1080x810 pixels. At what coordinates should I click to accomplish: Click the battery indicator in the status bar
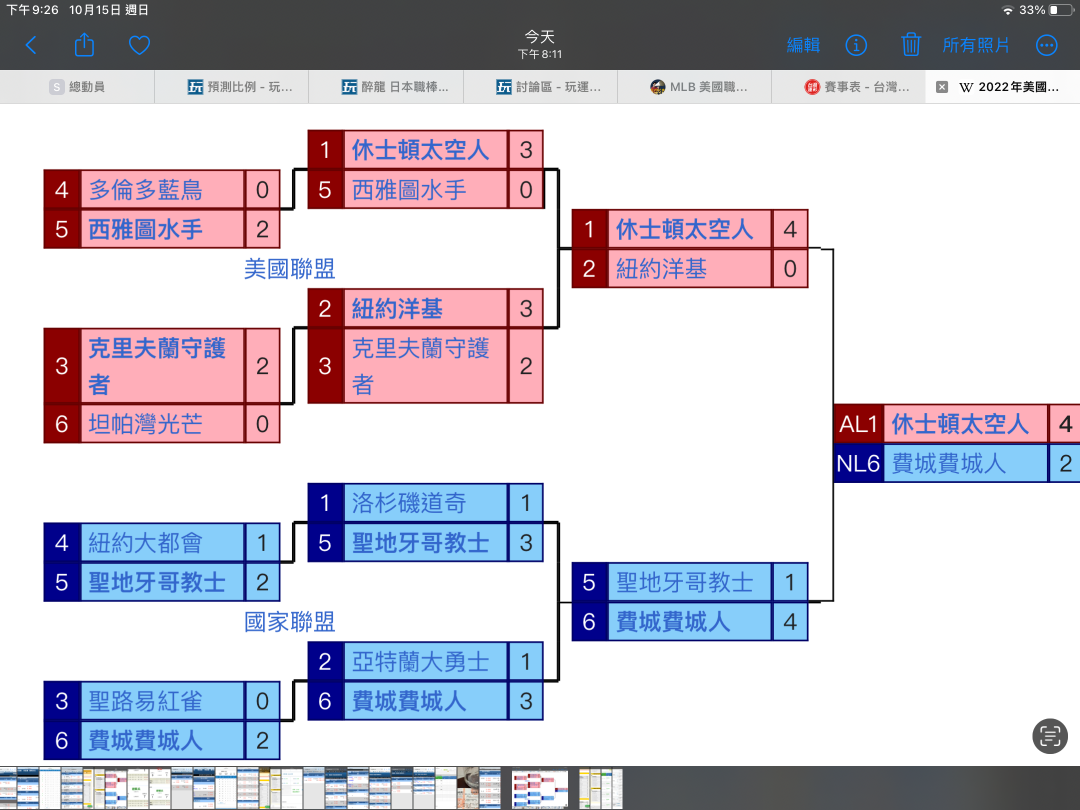click(1061, 10)
